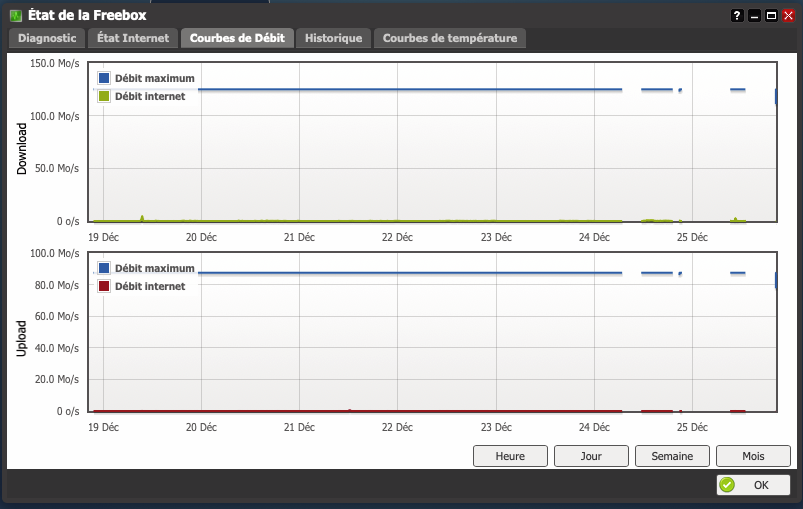Maximize the État de la Freebox window
The image size is (803, 509).
click(x=771, y=16)
